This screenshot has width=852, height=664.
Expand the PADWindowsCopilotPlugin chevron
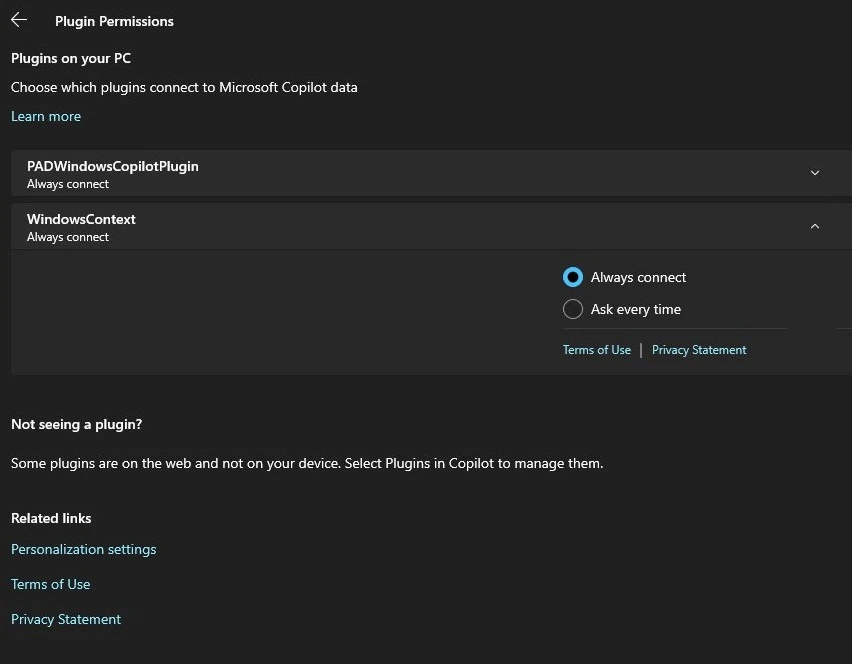[x=815, y=173]
